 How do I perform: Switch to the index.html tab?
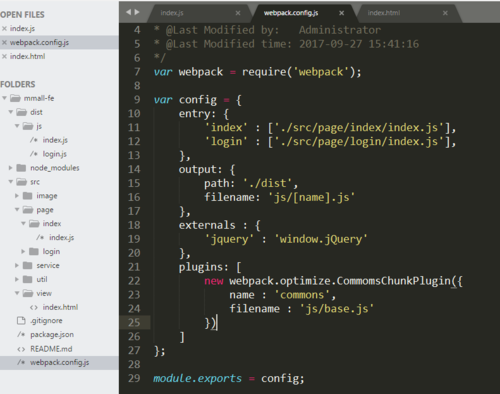pyautogui.click(x=384, y=13)
